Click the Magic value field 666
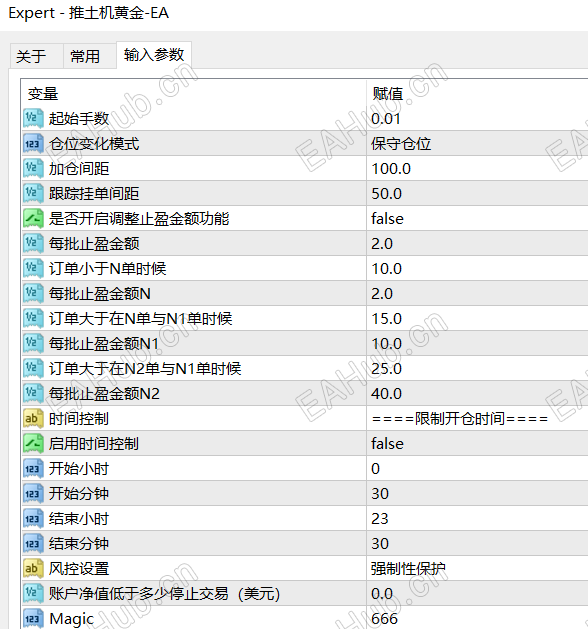The height and width of the screenshot is (629, 588). click(x=477, y=618)
